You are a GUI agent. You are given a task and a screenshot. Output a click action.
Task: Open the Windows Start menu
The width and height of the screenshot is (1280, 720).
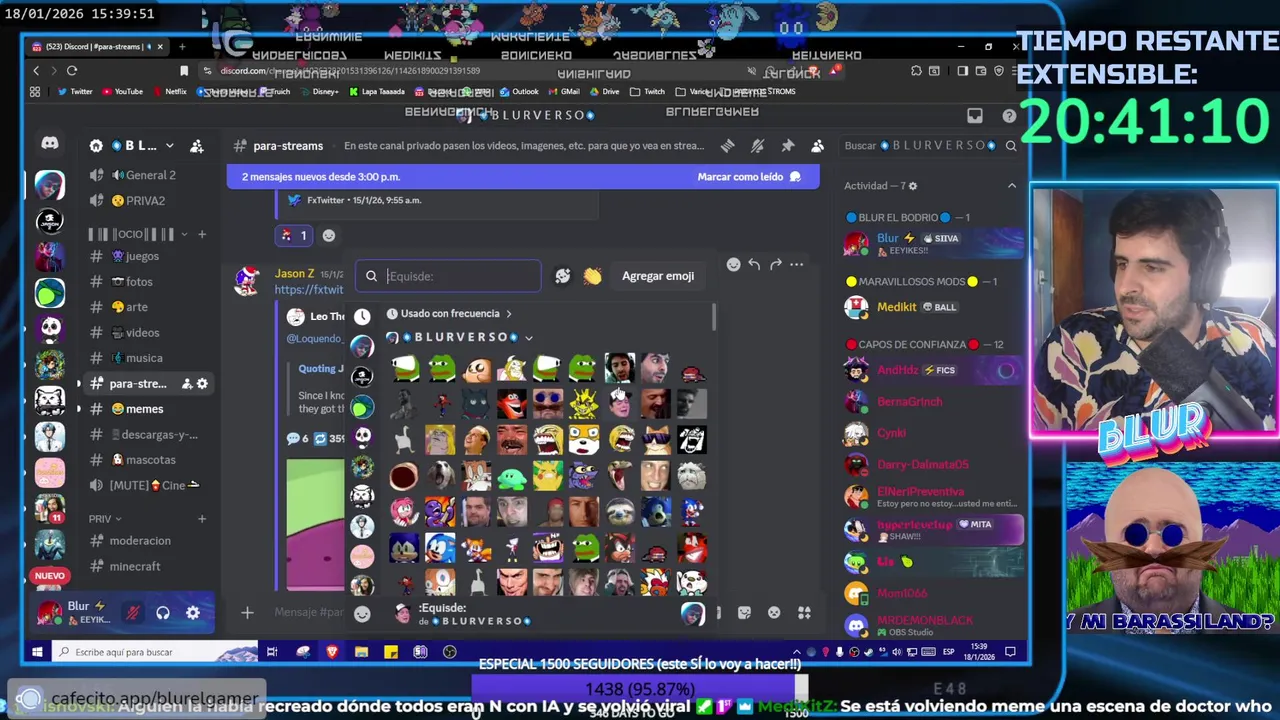(37, 652)
